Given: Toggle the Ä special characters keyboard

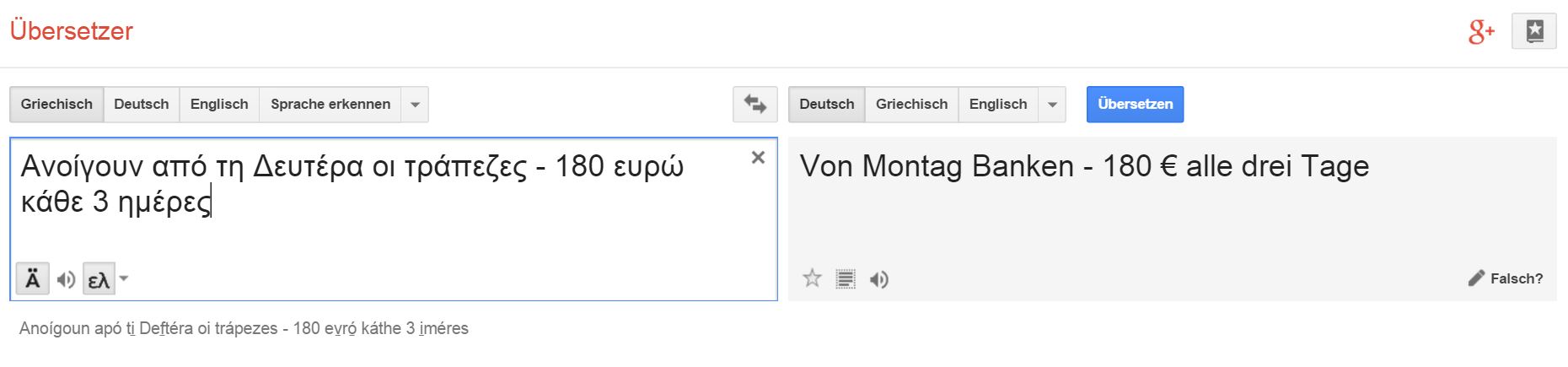Looking at the screenshot, I should [33, 279].
